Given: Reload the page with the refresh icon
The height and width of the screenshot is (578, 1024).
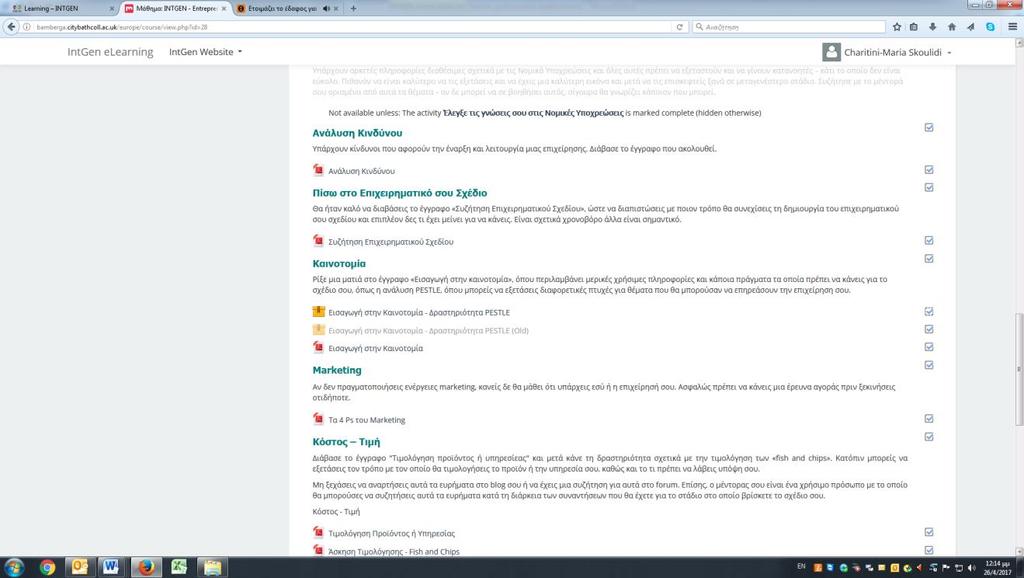Looking at the screenshot, I should [679, 27].
